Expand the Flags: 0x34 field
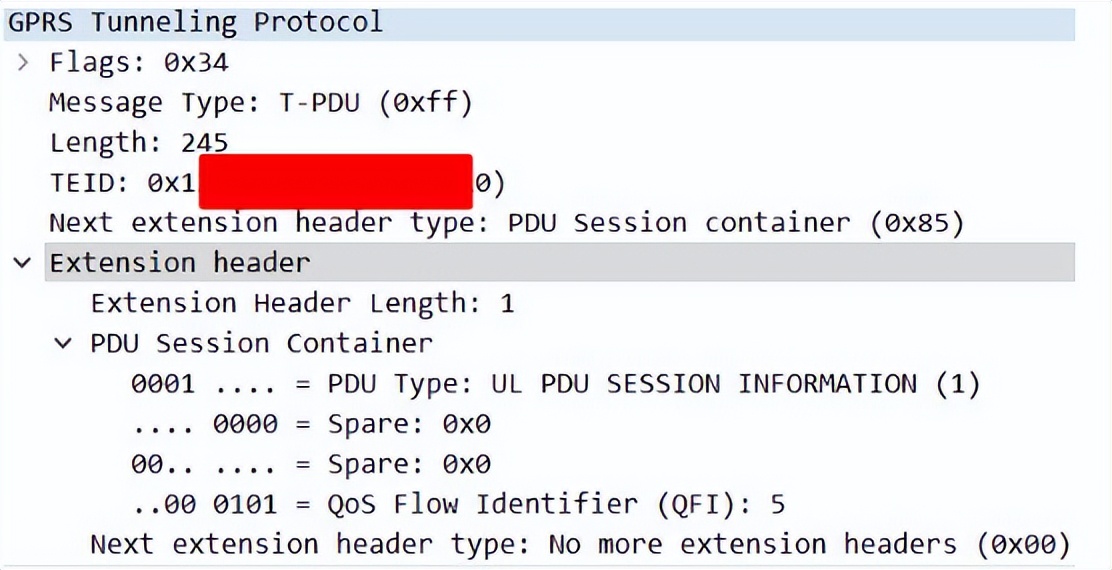This screenshot has height=570, width=1112. 23,63
